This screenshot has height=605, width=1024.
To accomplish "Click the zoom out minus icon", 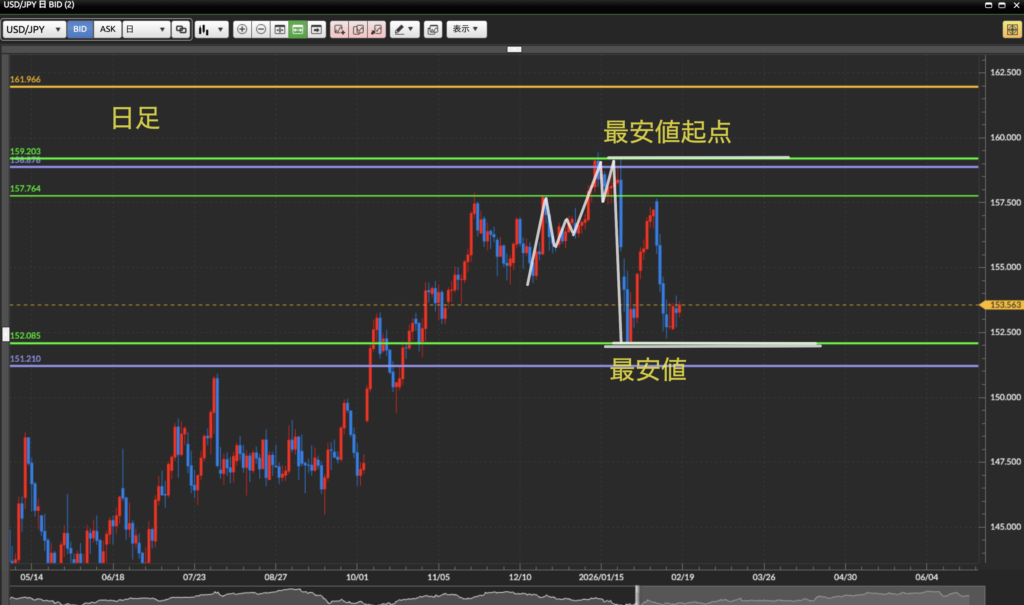I will pyautogui.click(x=261, y=30).
